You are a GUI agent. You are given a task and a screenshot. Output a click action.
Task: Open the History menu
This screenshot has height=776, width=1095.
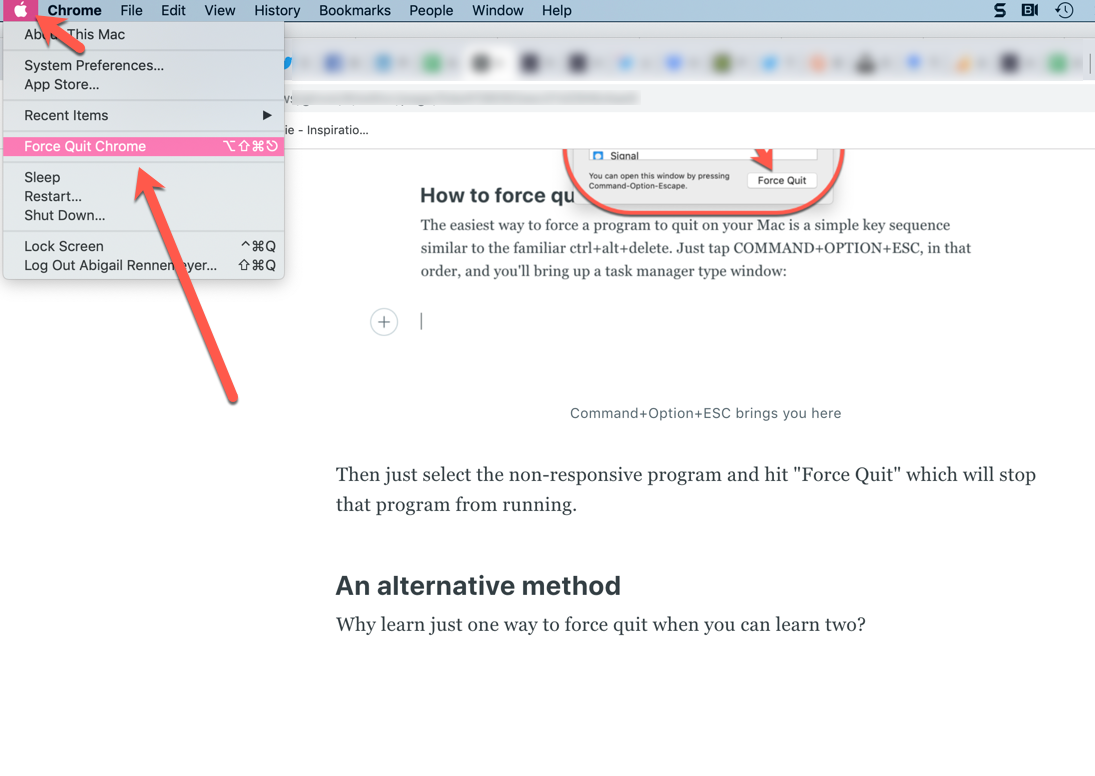[x=277, y=10]
